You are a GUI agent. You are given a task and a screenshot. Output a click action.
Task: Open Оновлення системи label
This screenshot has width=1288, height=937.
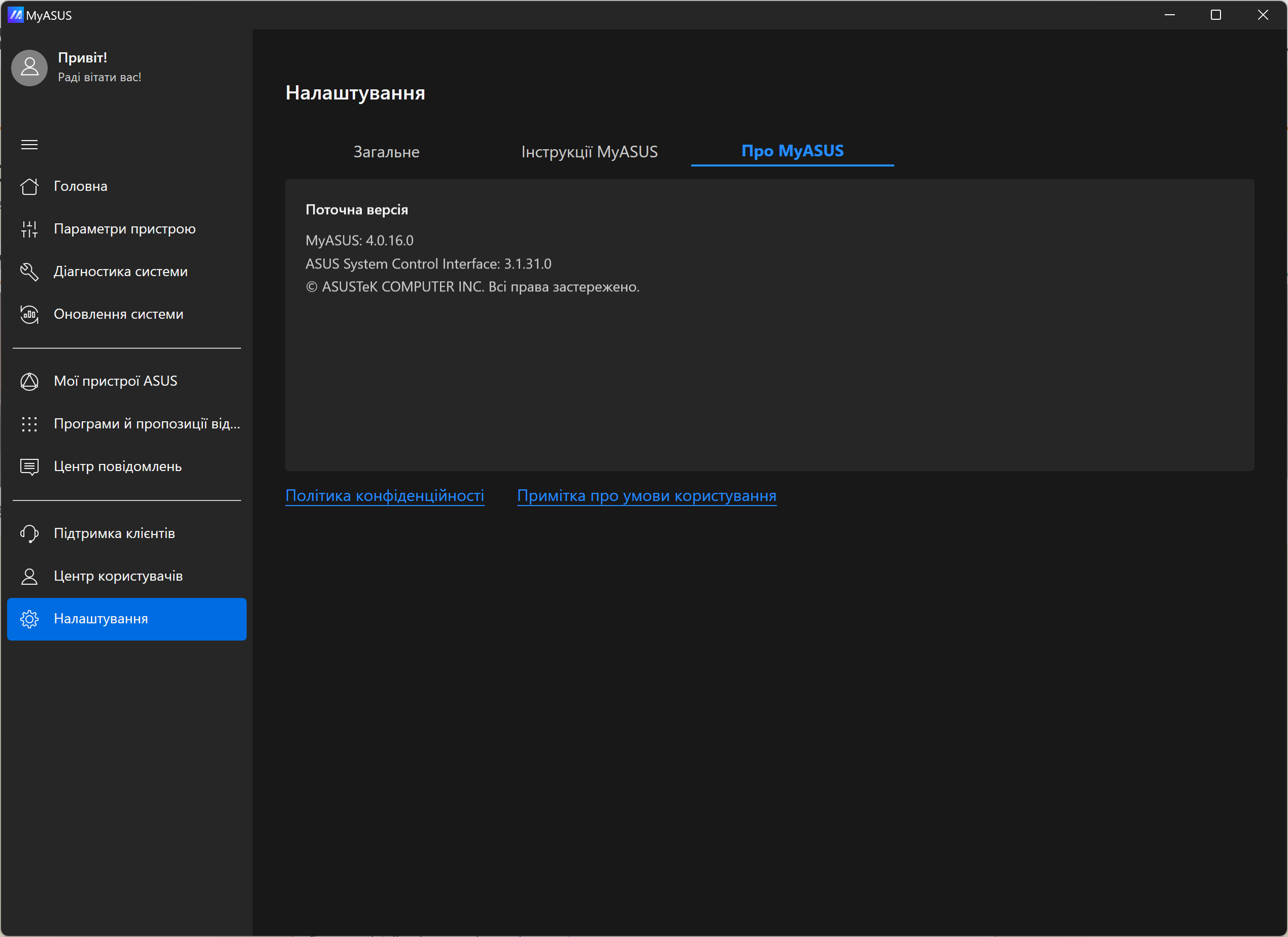coord(119,314)
